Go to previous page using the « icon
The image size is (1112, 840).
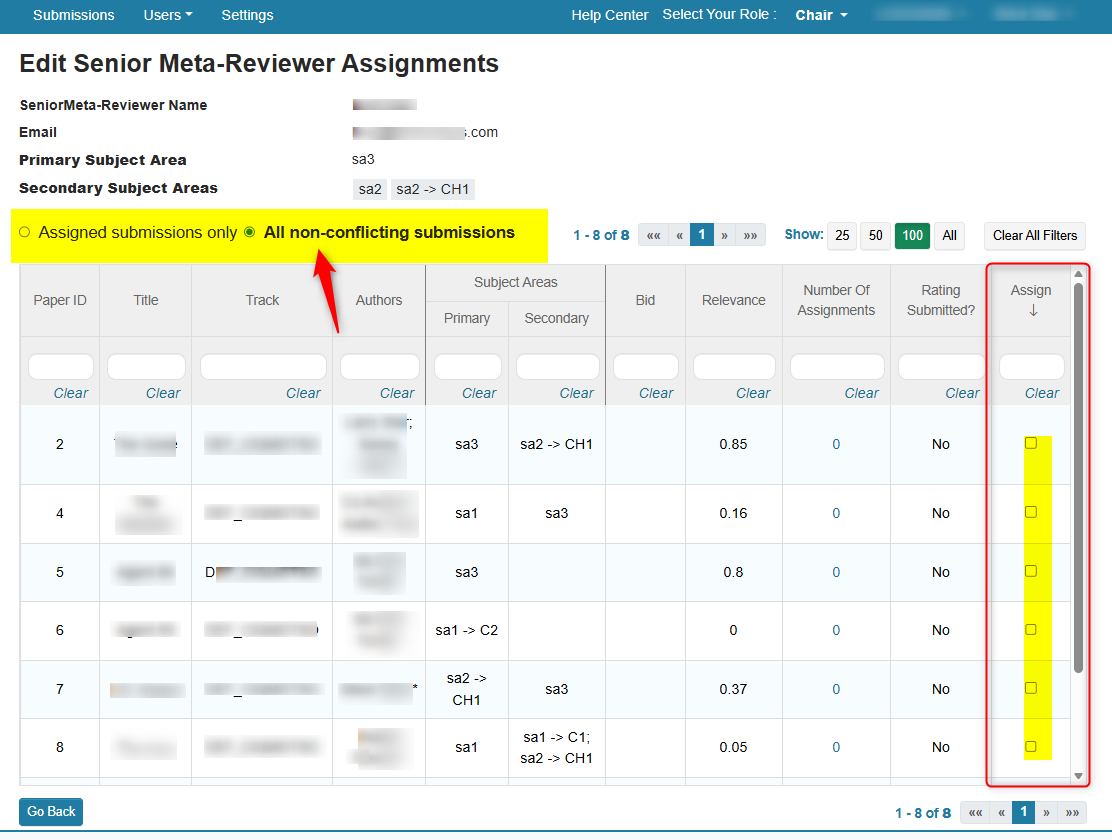click(x=678, y=234)
